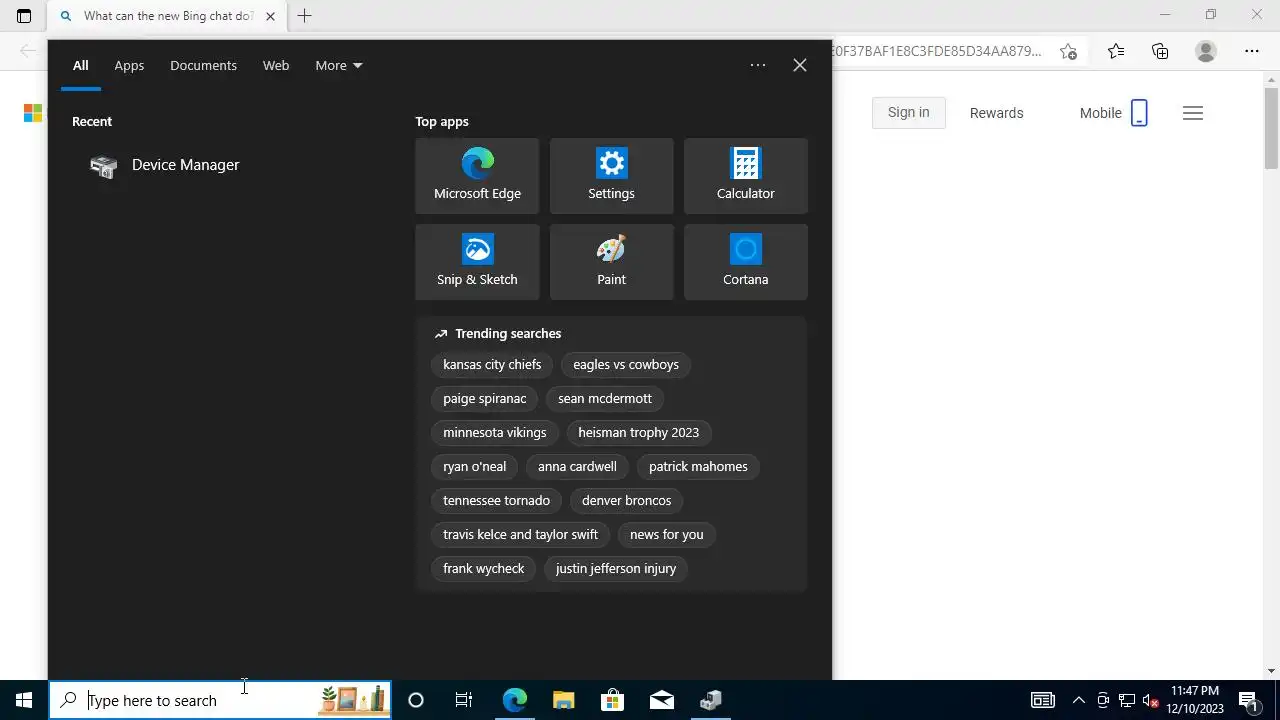Open Bing hamburger menu
Viewport: 1280px width, 720px height.
1192,113
